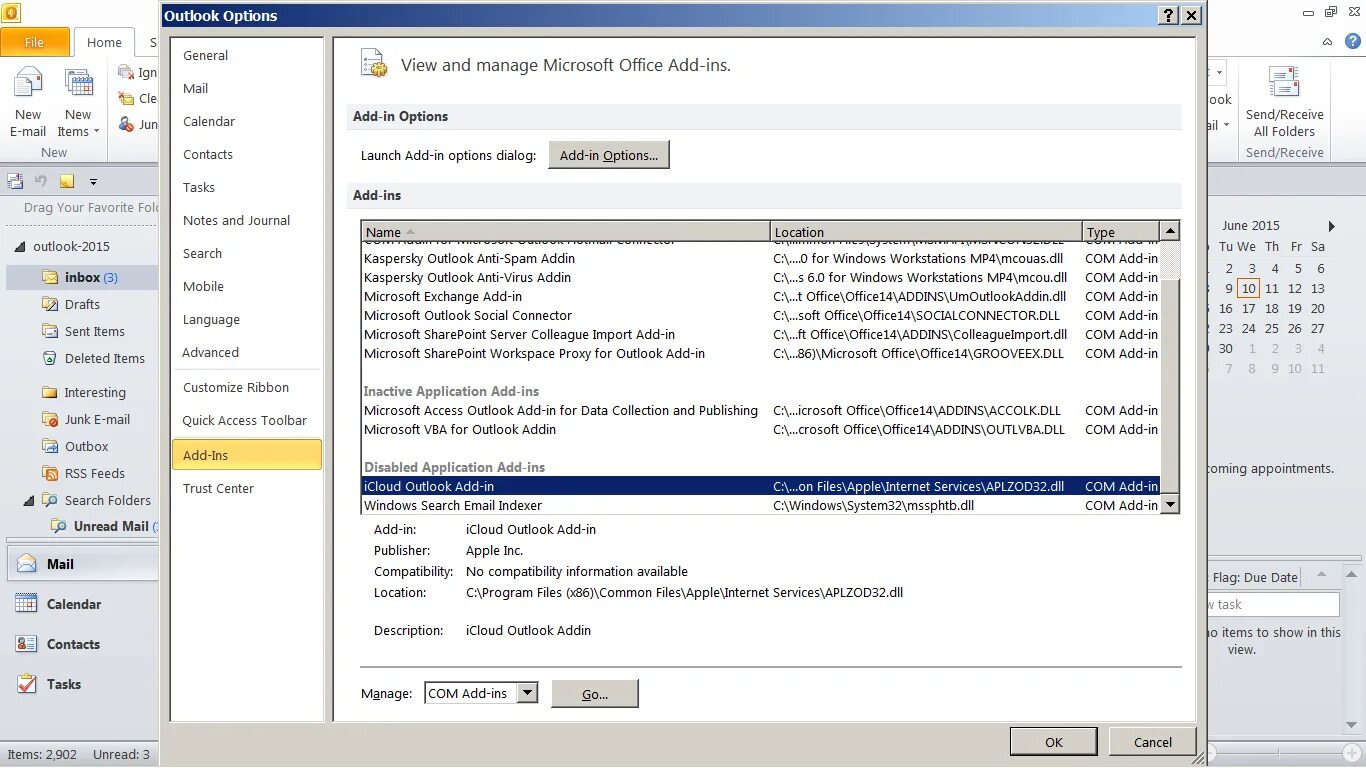Select the Microsoft Exchange Add-in row
The height and width of the screenshot is (768, 1366).
click(761, 296)
